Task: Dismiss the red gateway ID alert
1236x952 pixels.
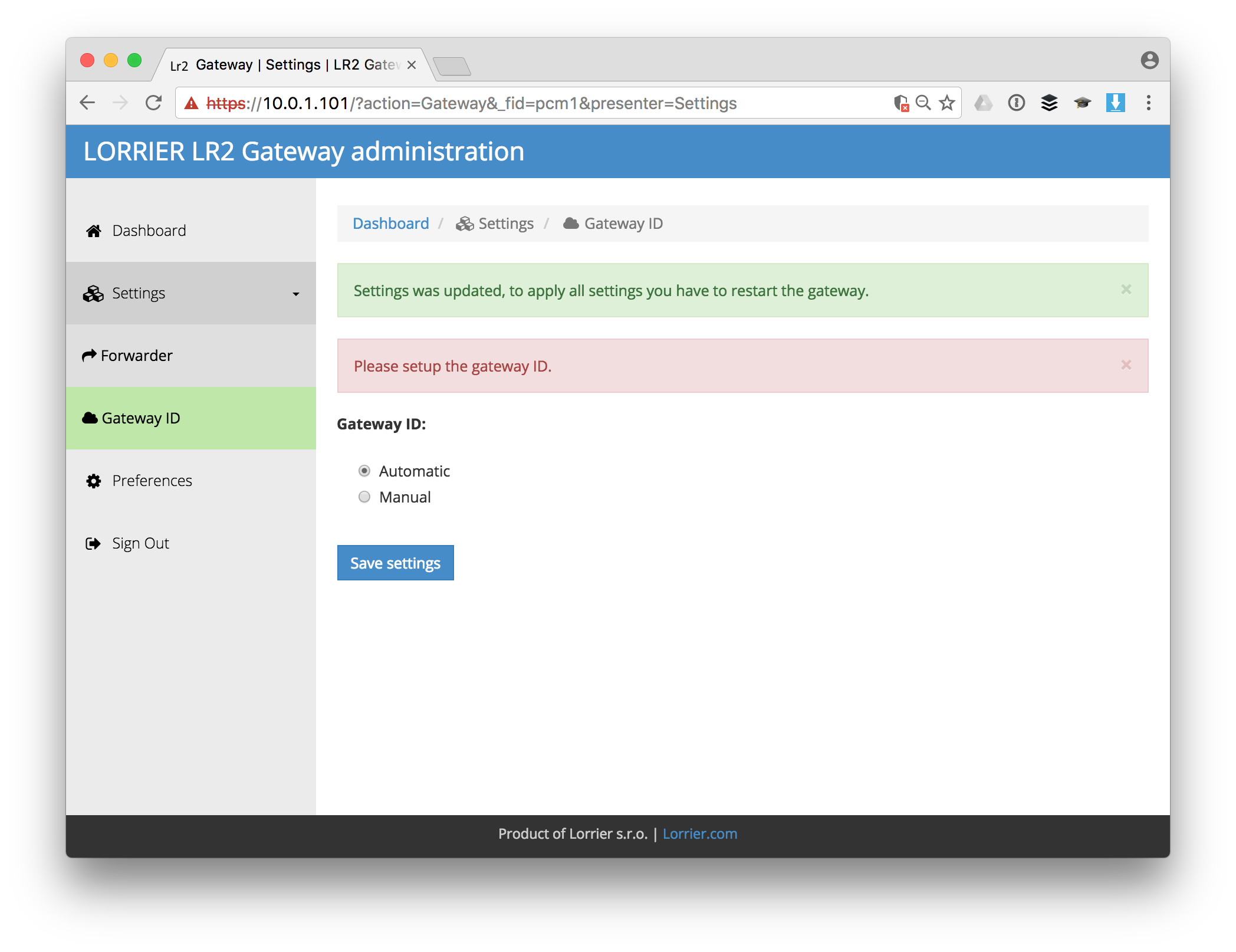Action: (1126, 365)
